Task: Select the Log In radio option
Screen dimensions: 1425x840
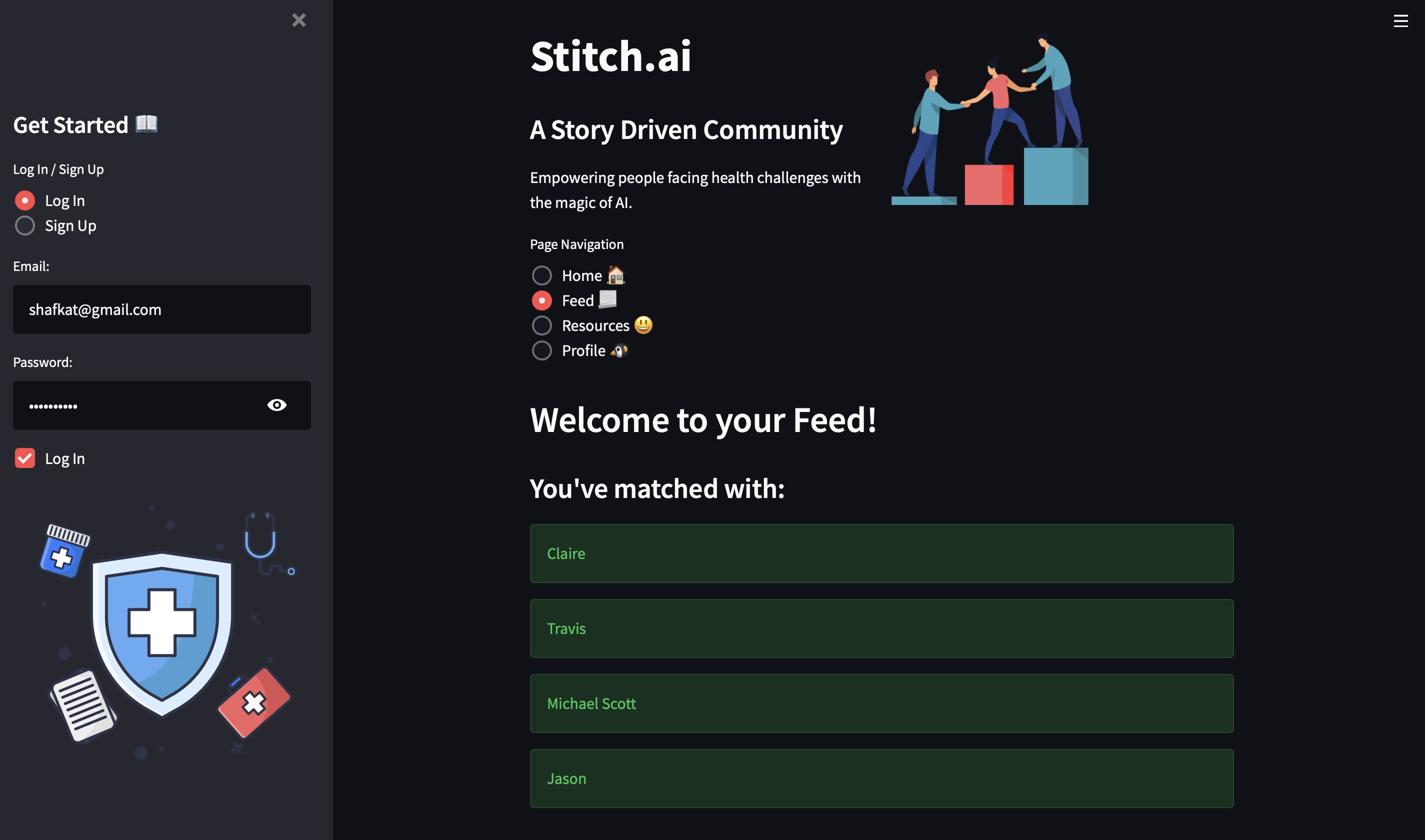Action: (x=25, y=201)
